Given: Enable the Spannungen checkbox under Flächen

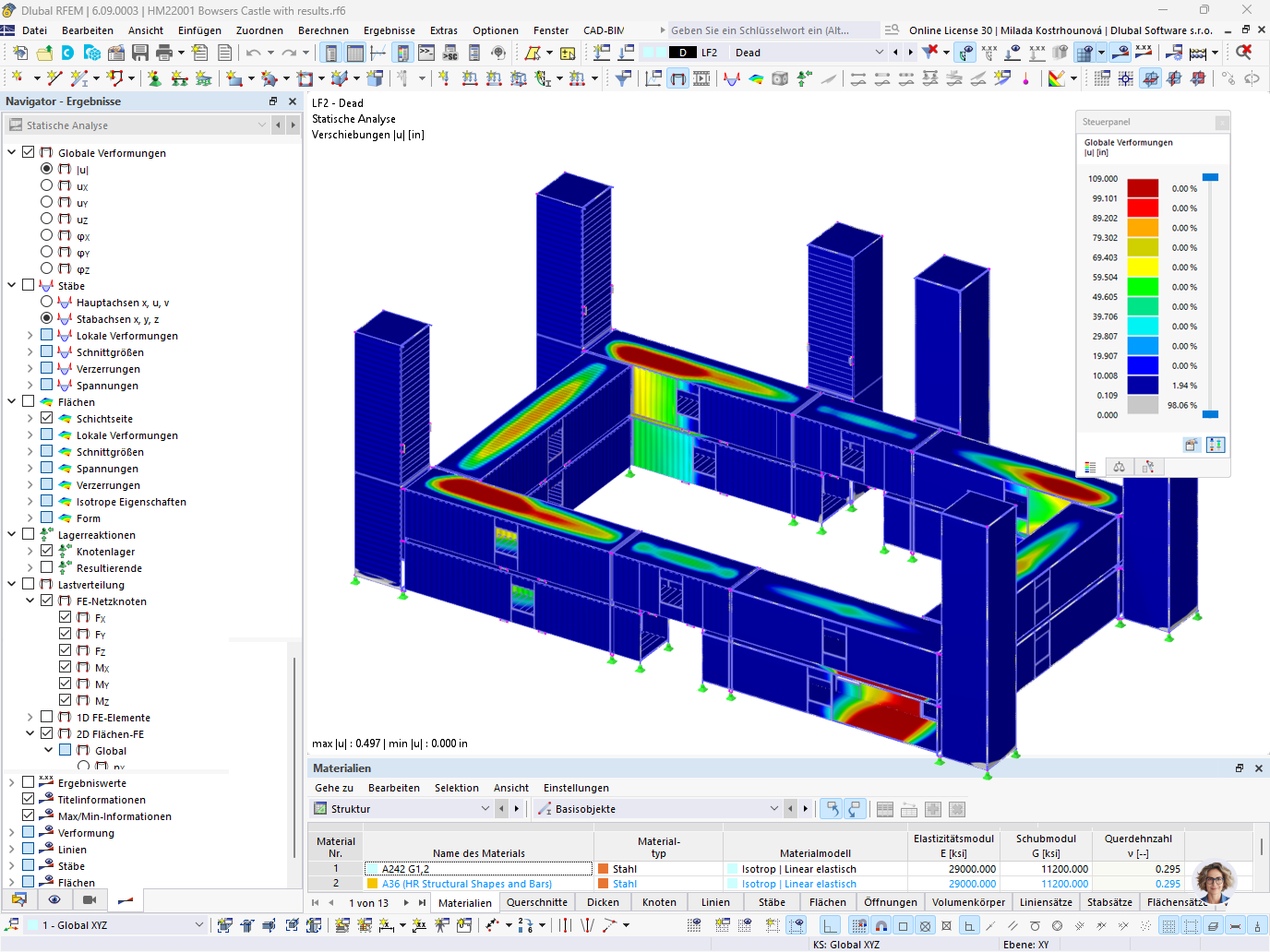Looking at the screenshot, I should pyautogui.click(x=47, y=468).
